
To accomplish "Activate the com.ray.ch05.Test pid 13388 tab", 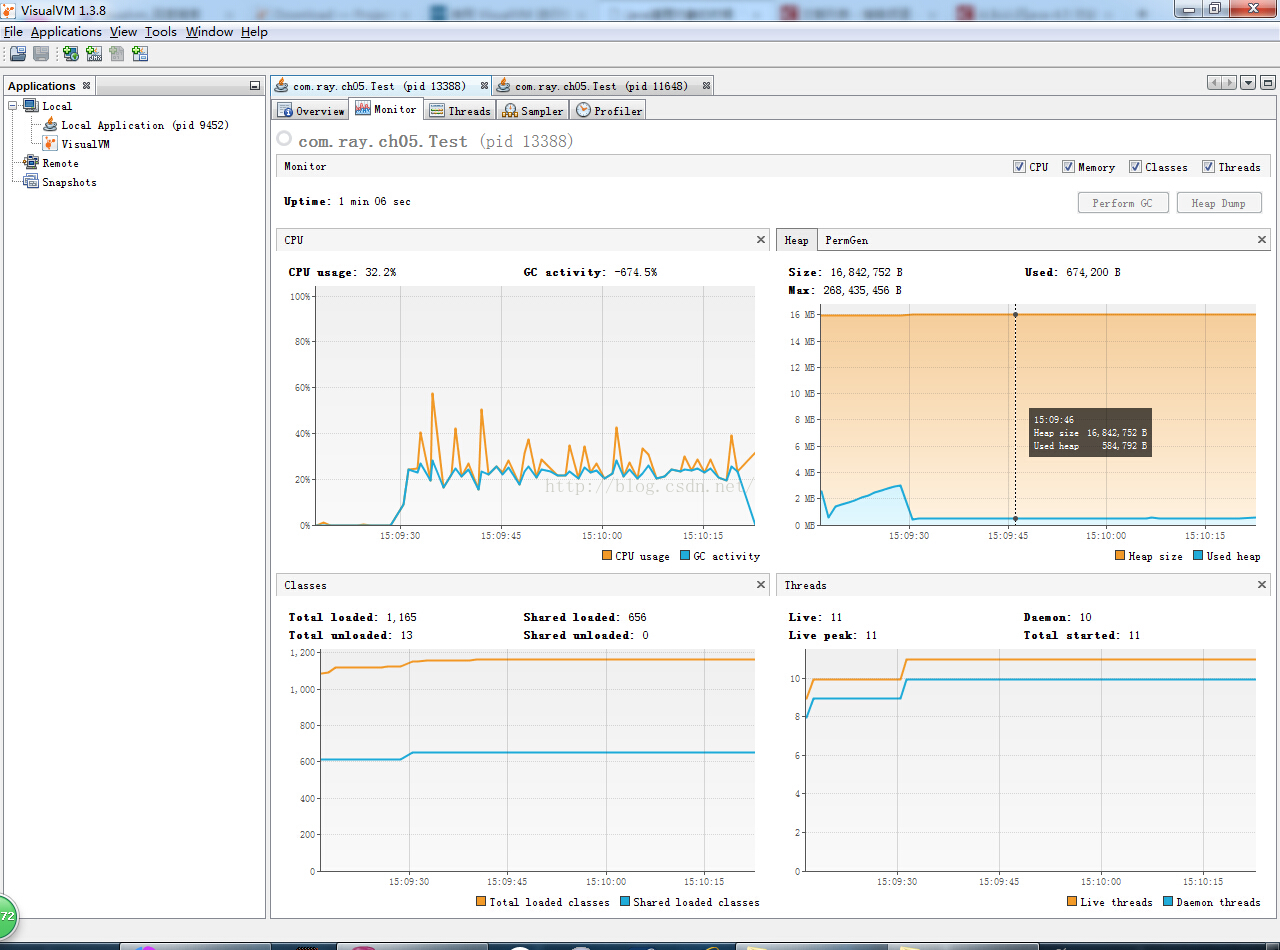I will click(x=380, y=86).
